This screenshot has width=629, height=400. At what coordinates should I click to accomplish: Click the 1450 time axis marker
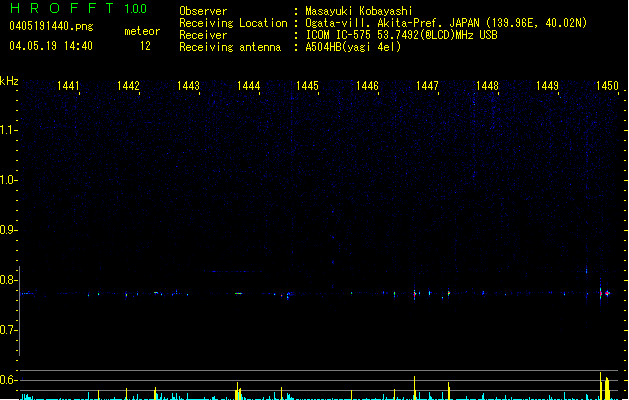pos(607,85)
